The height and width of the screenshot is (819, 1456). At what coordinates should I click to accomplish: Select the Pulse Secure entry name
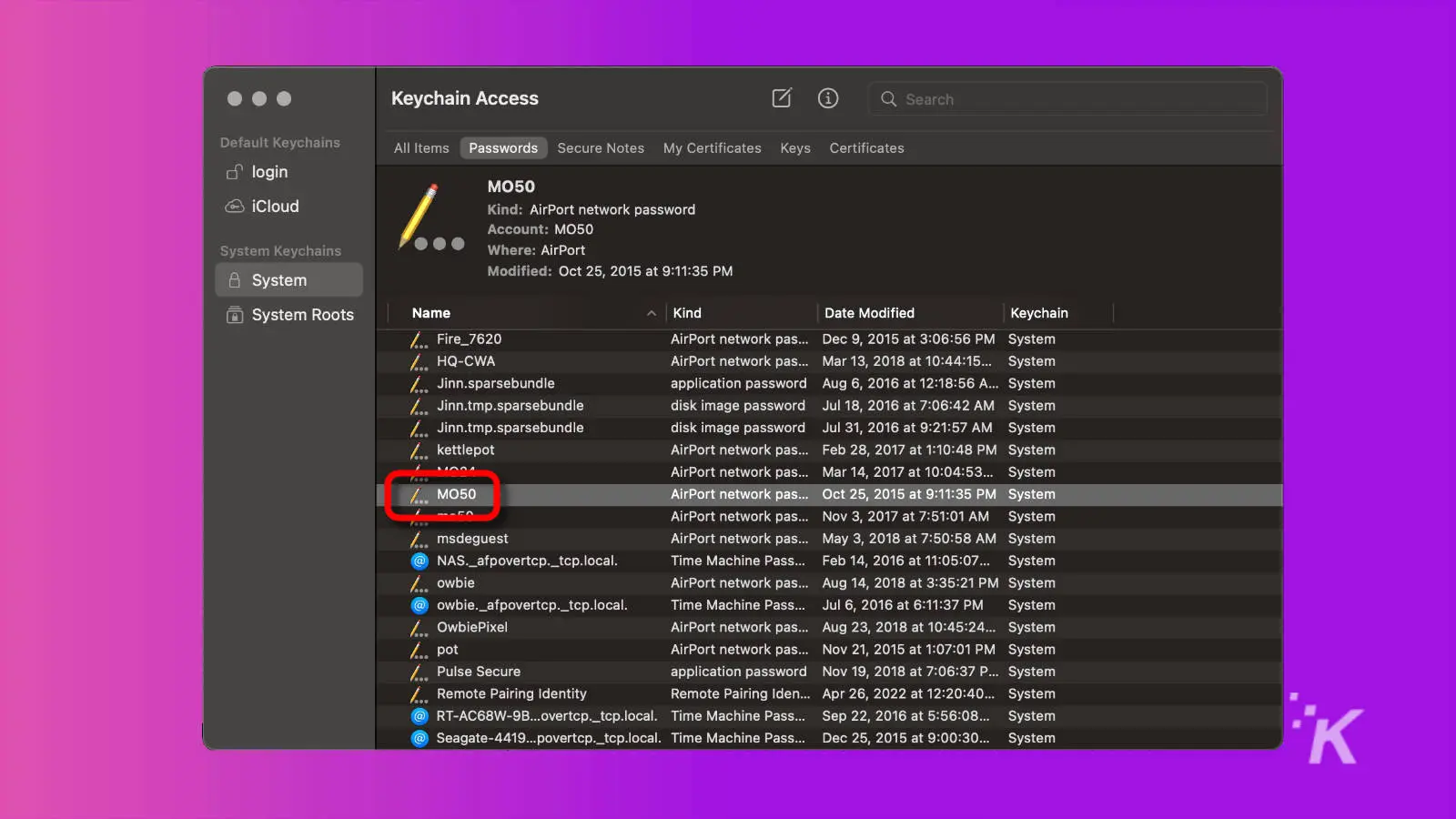pyautogui.click(x=479, y=672)
